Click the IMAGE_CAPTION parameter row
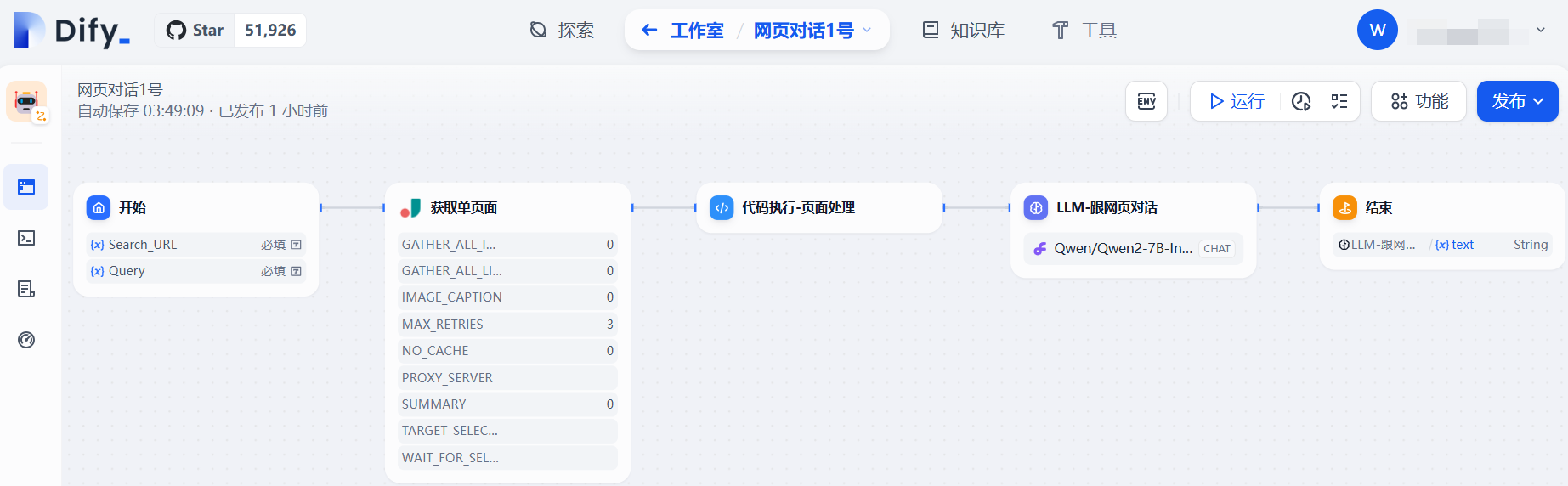The width and height of the screenshot is (1568, 486). tap(507, 297)
